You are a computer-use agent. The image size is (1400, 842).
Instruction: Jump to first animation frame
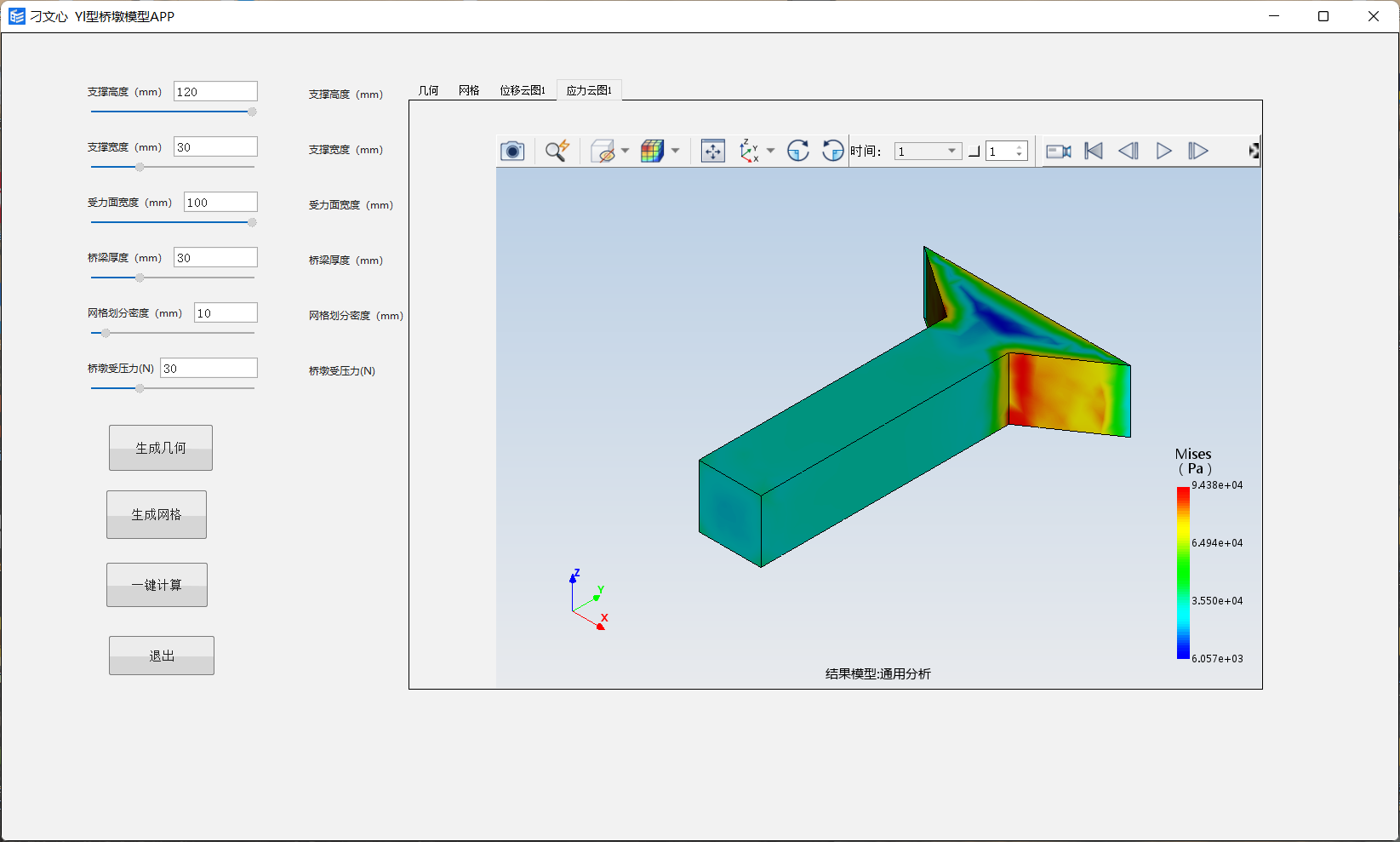[x=1094, y=152]
